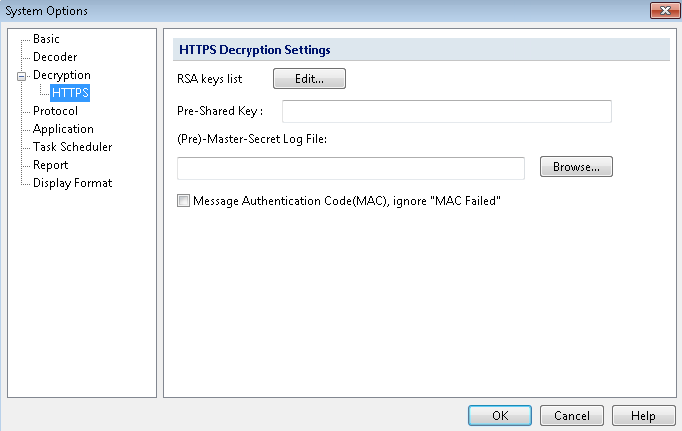Close the System Options window
The image size is (682, 431).
tap(665, 10)
